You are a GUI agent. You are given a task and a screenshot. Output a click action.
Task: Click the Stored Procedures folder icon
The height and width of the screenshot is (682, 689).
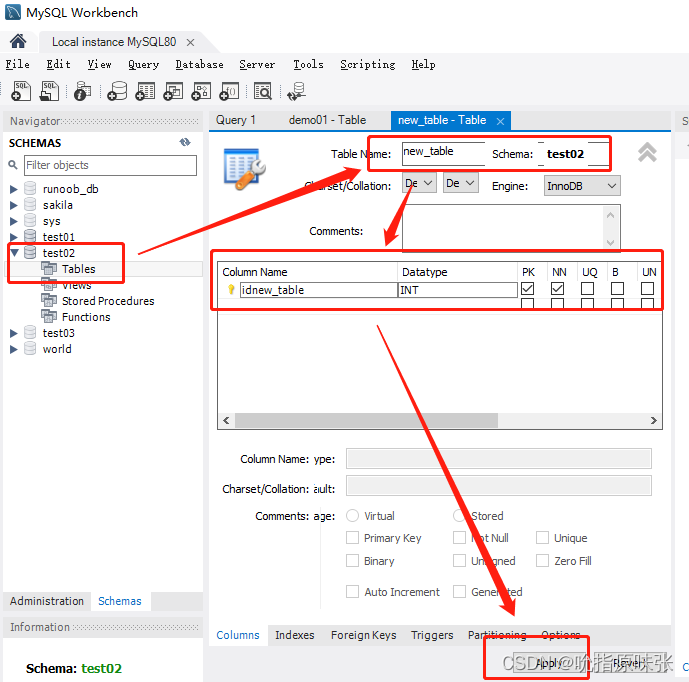pyautogui.click(x=49, y=301)
